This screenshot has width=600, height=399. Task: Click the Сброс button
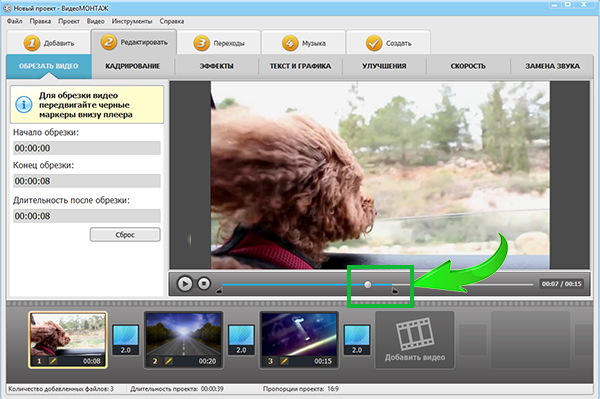[x=125, y=235]
